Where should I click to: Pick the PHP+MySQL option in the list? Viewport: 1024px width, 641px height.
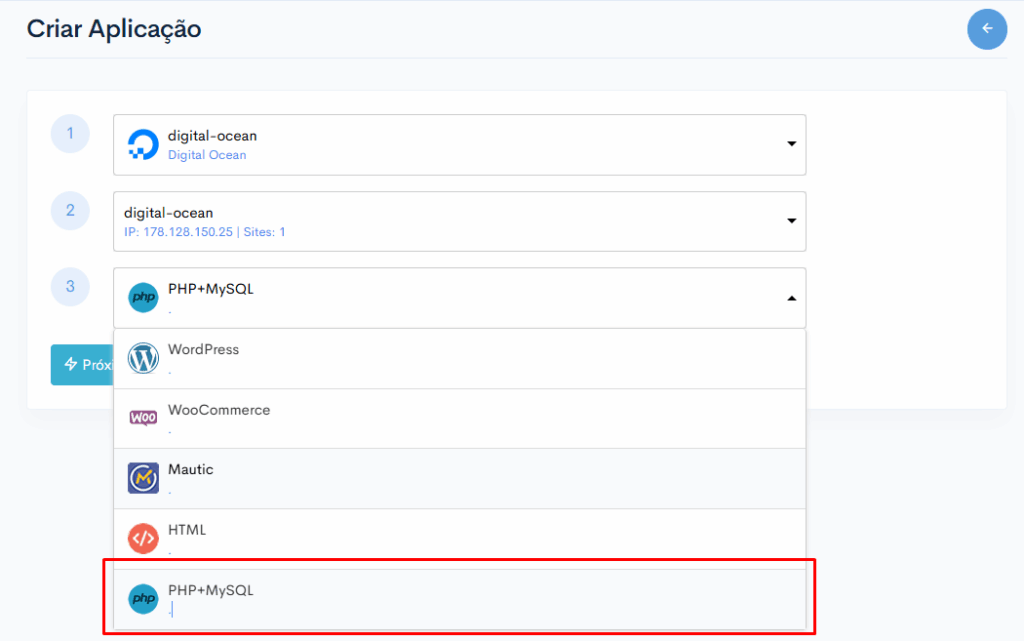[x=460, y=599]
